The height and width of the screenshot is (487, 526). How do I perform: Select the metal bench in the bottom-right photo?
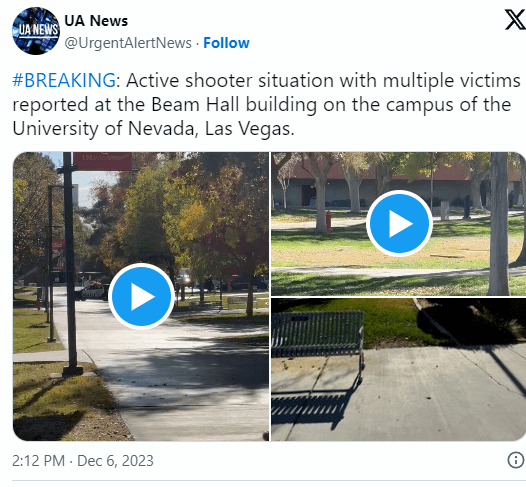click(x=317, y=339)
